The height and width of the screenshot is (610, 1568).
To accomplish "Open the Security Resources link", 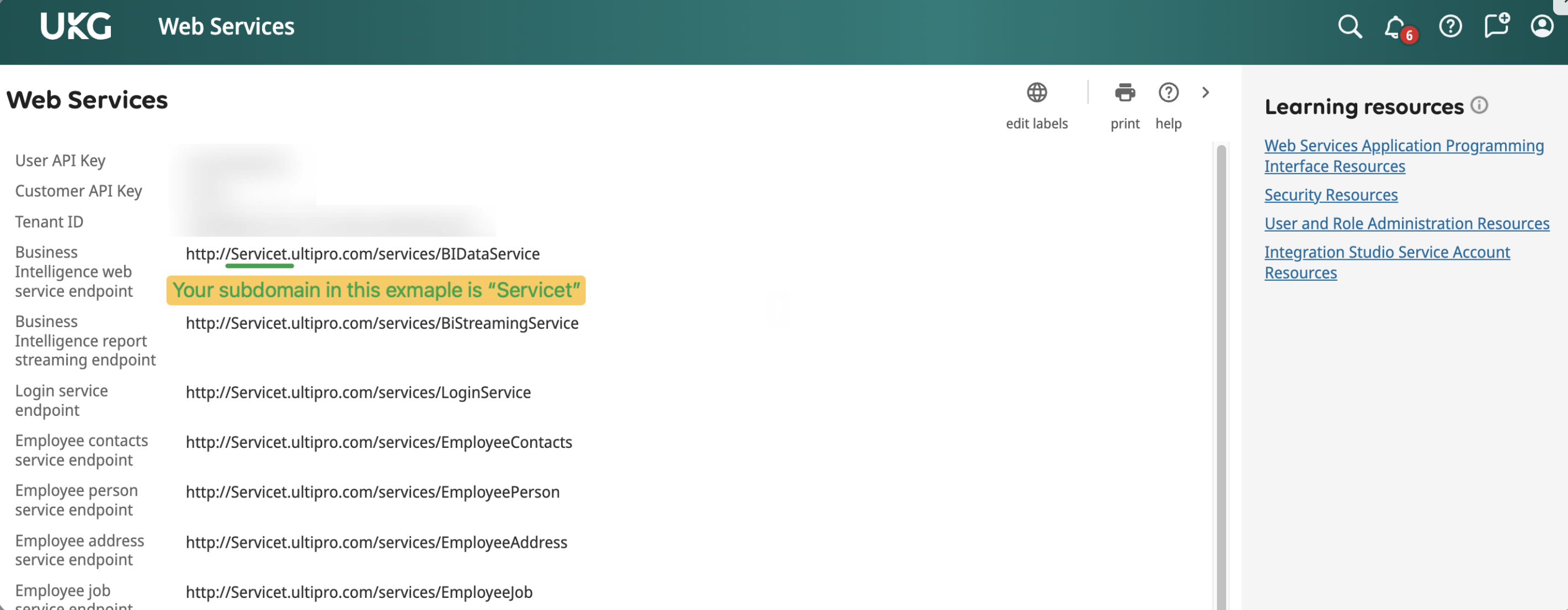I will point(1331,195).
